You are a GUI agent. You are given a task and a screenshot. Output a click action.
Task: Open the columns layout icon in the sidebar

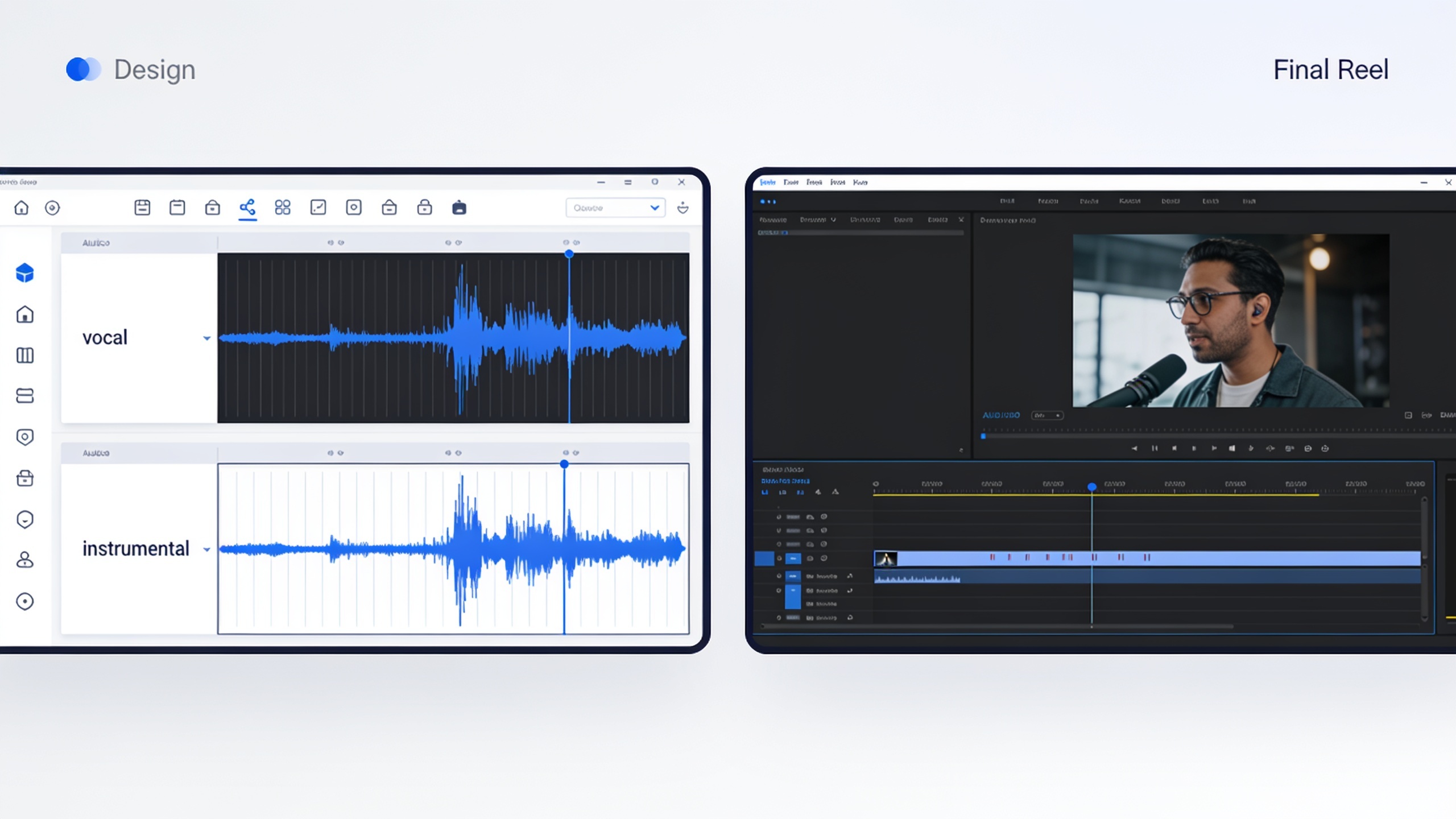[x=25, y=355]
